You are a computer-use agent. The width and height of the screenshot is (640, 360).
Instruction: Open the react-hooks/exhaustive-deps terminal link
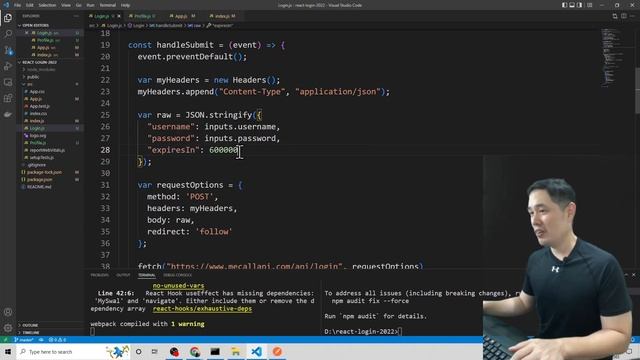202,309
